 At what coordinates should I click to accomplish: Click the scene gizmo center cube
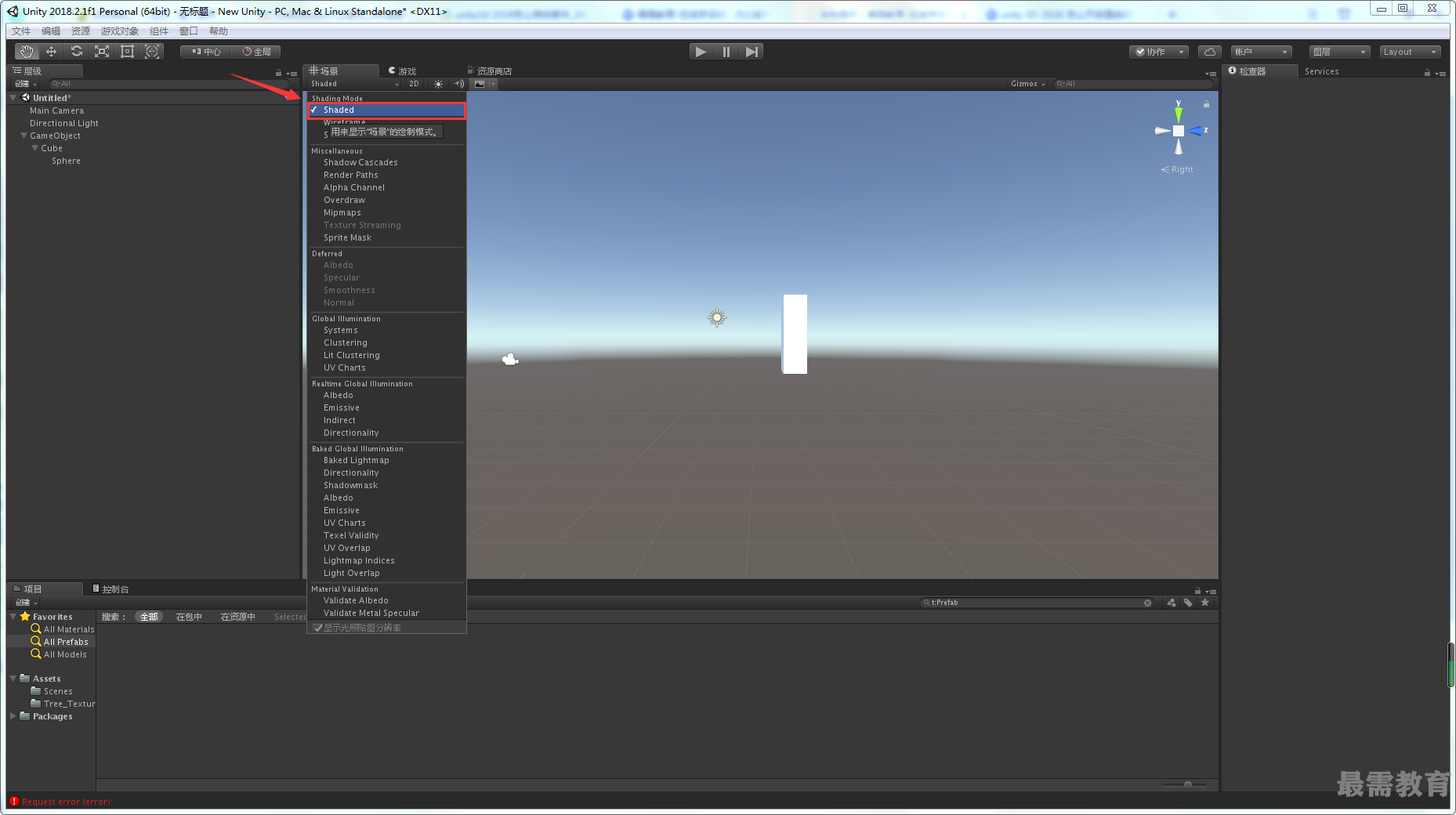tap(1178, 131)
